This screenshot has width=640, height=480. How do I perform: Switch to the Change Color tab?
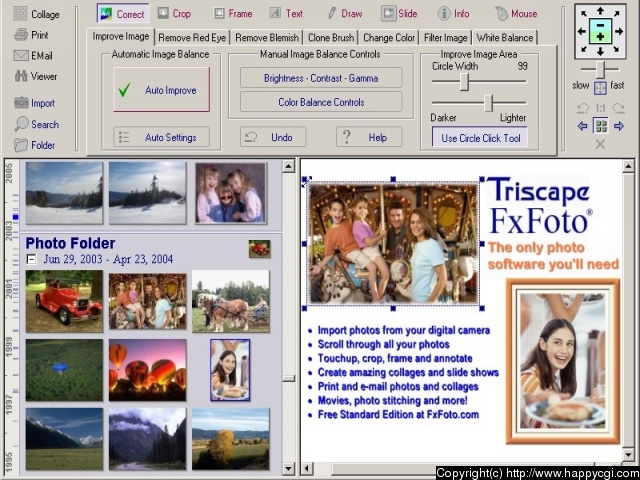389,38
